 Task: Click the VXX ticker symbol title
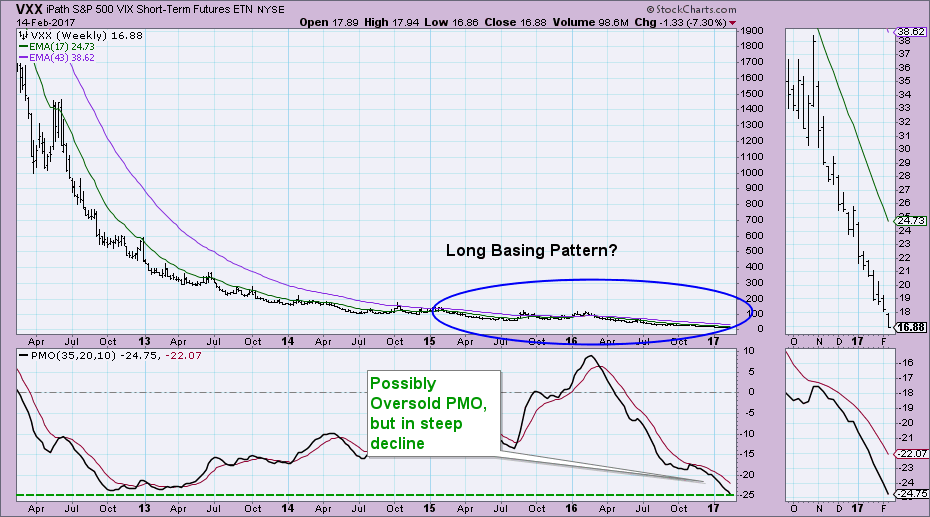22,8
